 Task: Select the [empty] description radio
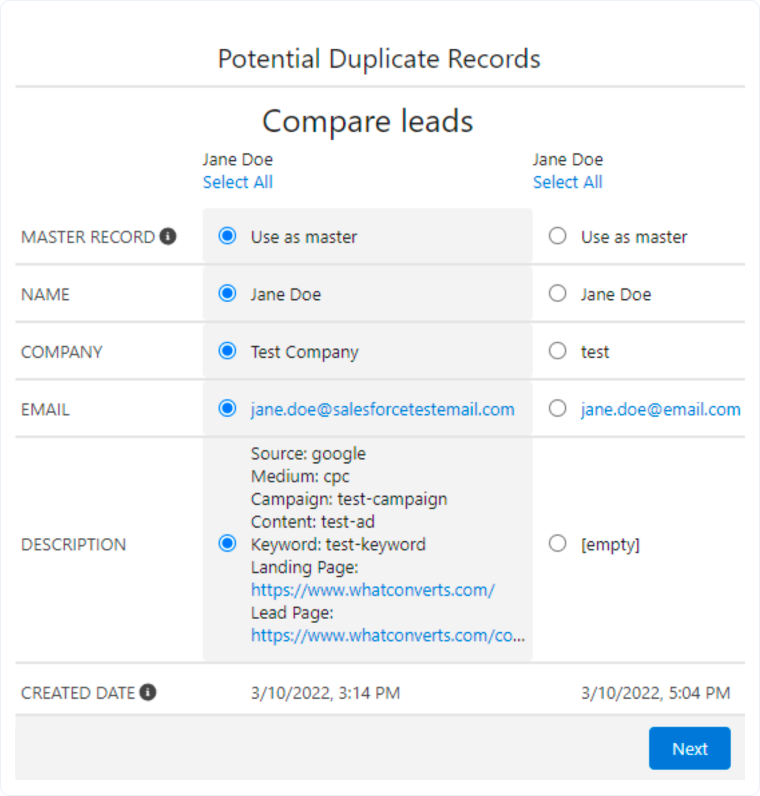click(557, 544)
